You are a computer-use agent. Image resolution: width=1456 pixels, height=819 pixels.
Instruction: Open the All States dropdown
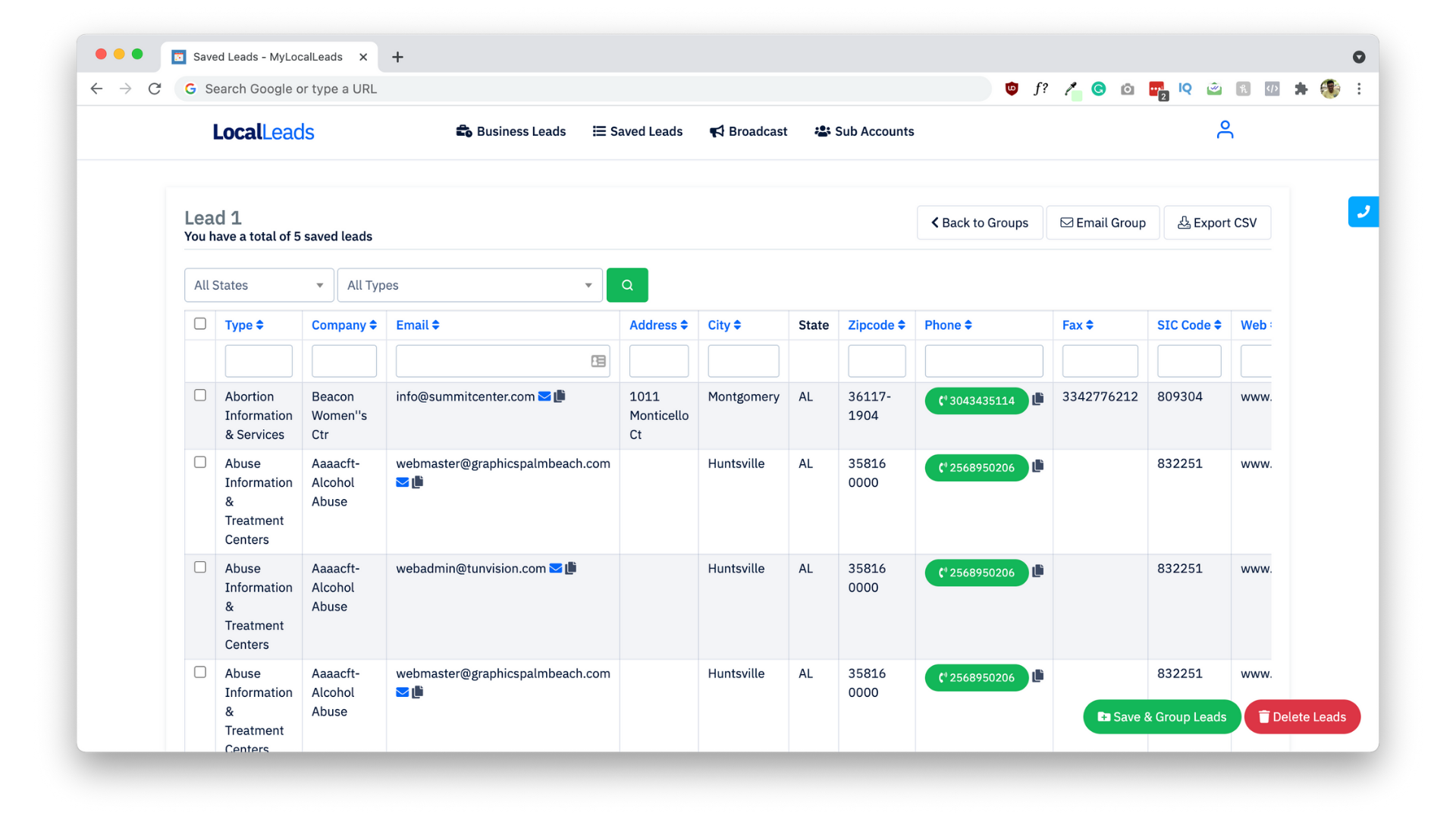click(259, 285)
